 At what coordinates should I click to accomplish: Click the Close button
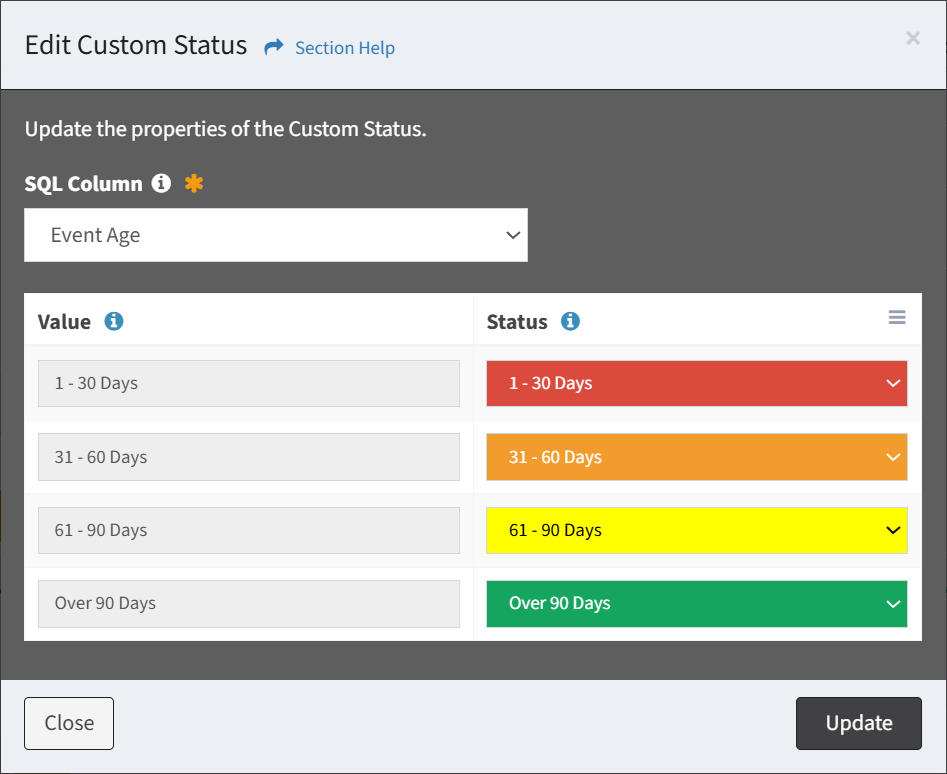(69, 723)
